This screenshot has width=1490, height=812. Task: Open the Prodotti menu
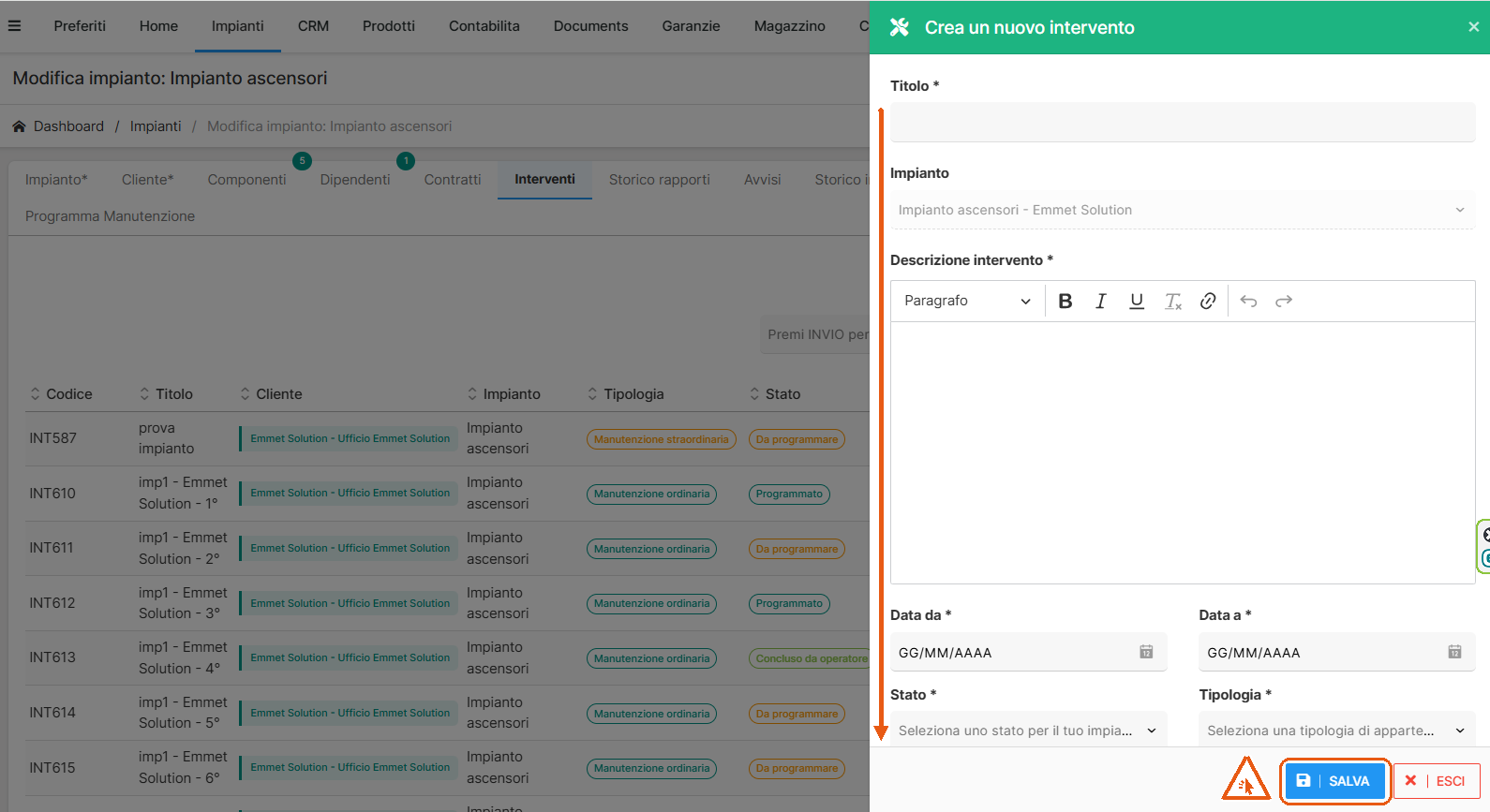click(x=389, y=26)
